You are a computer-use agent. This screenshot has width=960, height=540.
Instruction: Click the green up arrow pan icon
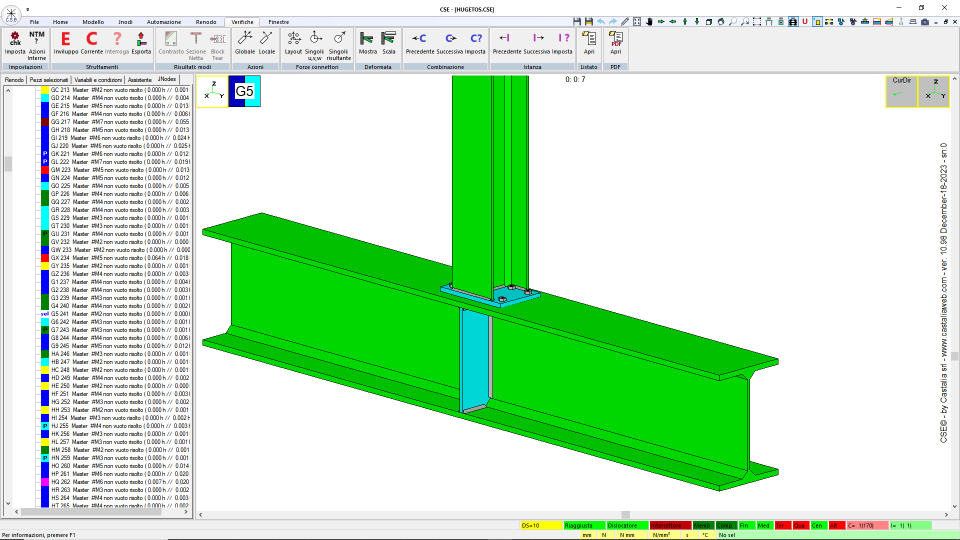click(685, 21)
